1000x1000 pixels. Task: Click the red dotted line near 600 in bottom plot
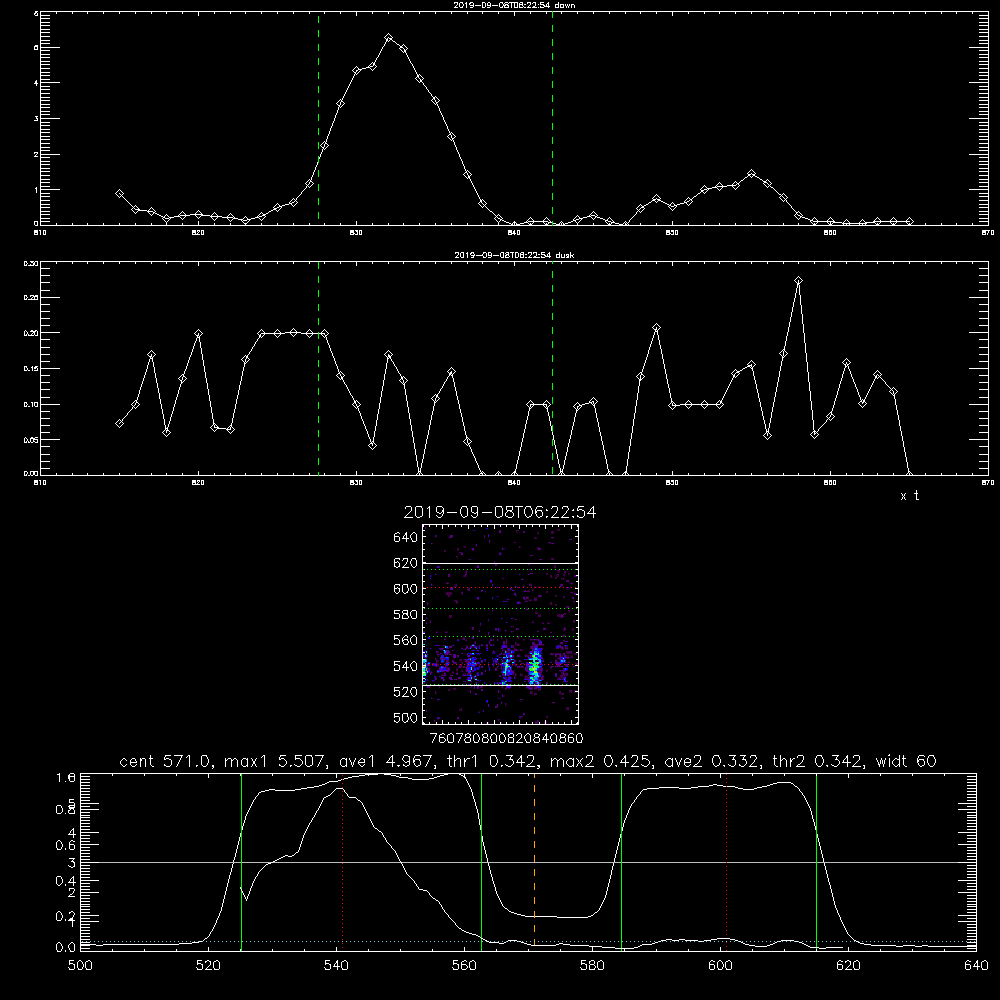pos(726,863)
